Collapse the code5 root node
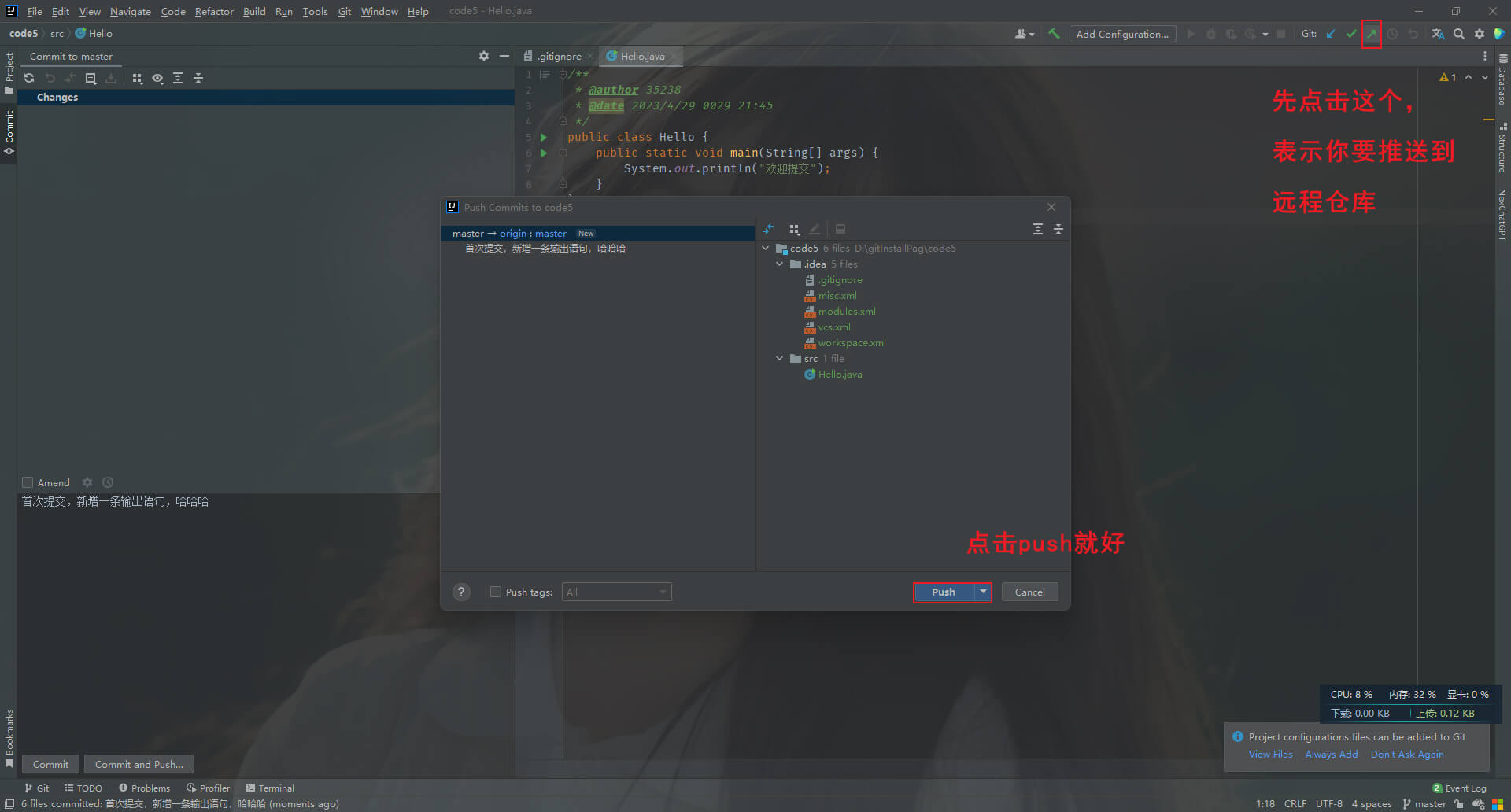This screenshot has height=812, width=1511. pyautogui.click(x=766, y=248)
